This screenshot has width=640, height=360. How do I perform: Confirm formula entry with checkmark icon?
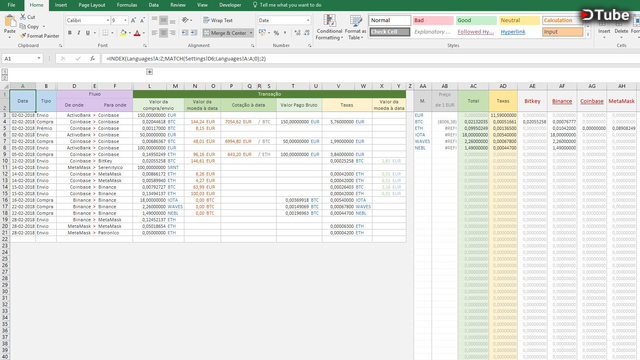click(78, 59)
